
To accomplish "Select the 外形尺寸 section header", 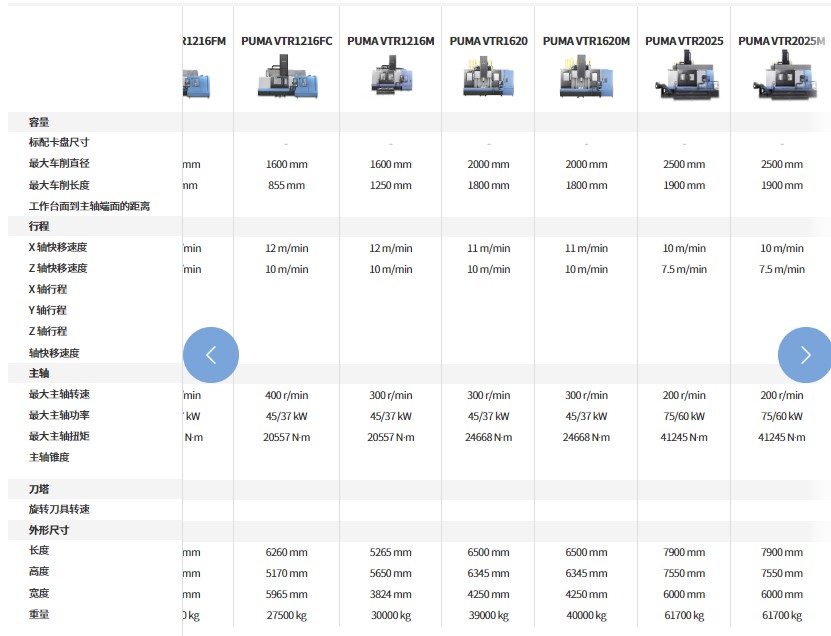I will (49, 530).
